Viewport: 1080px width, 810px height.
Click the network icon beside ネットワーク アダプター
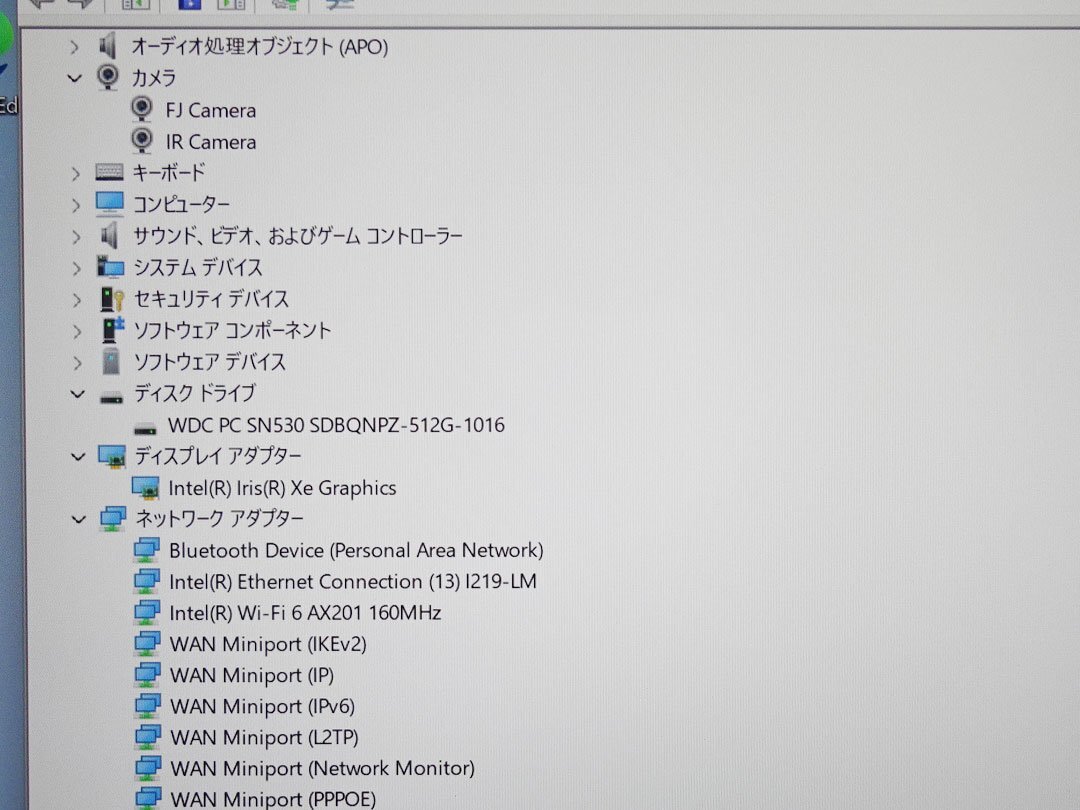(113, 519)
